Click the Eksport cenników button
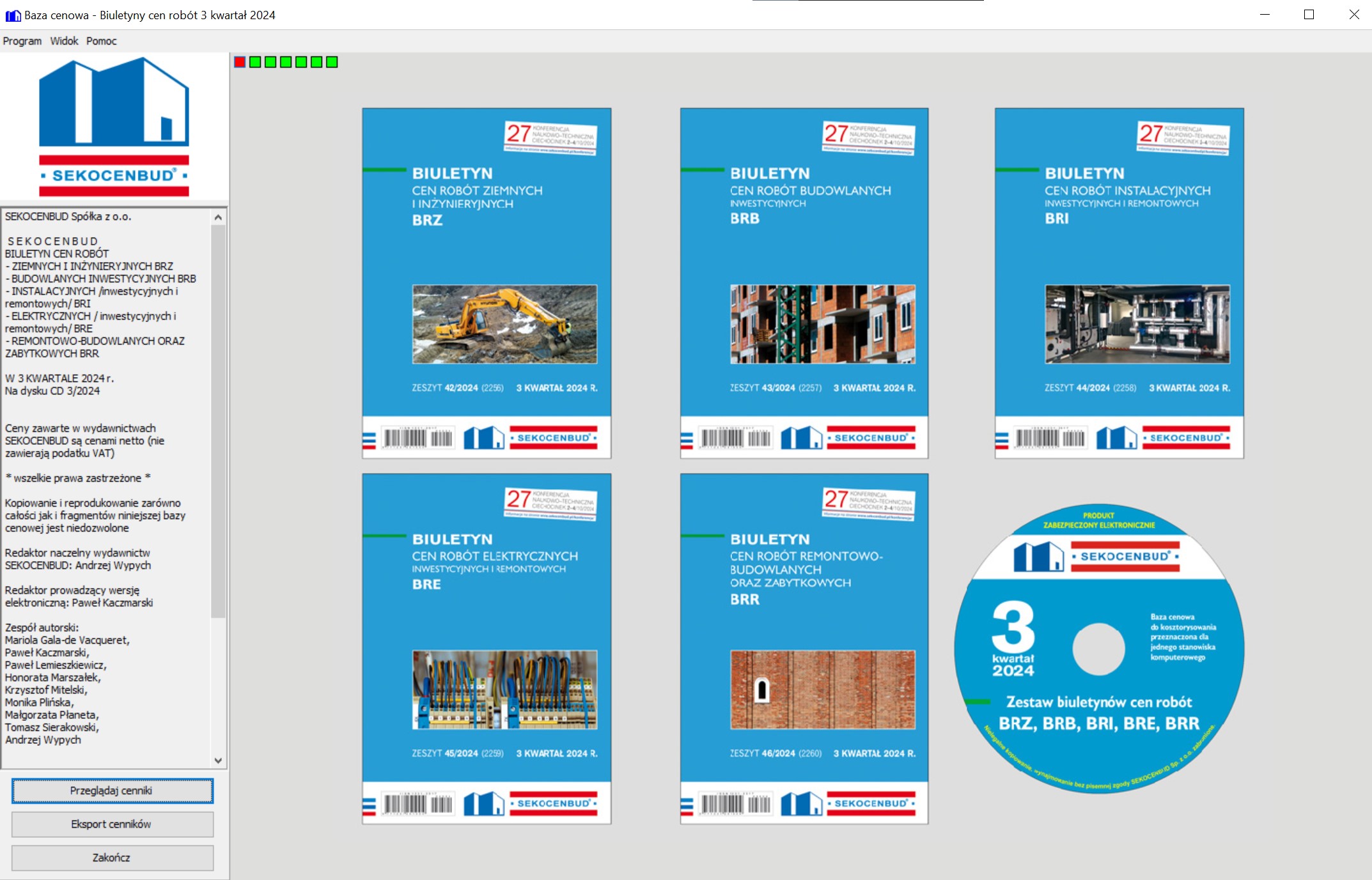 (x=112, y=824)
